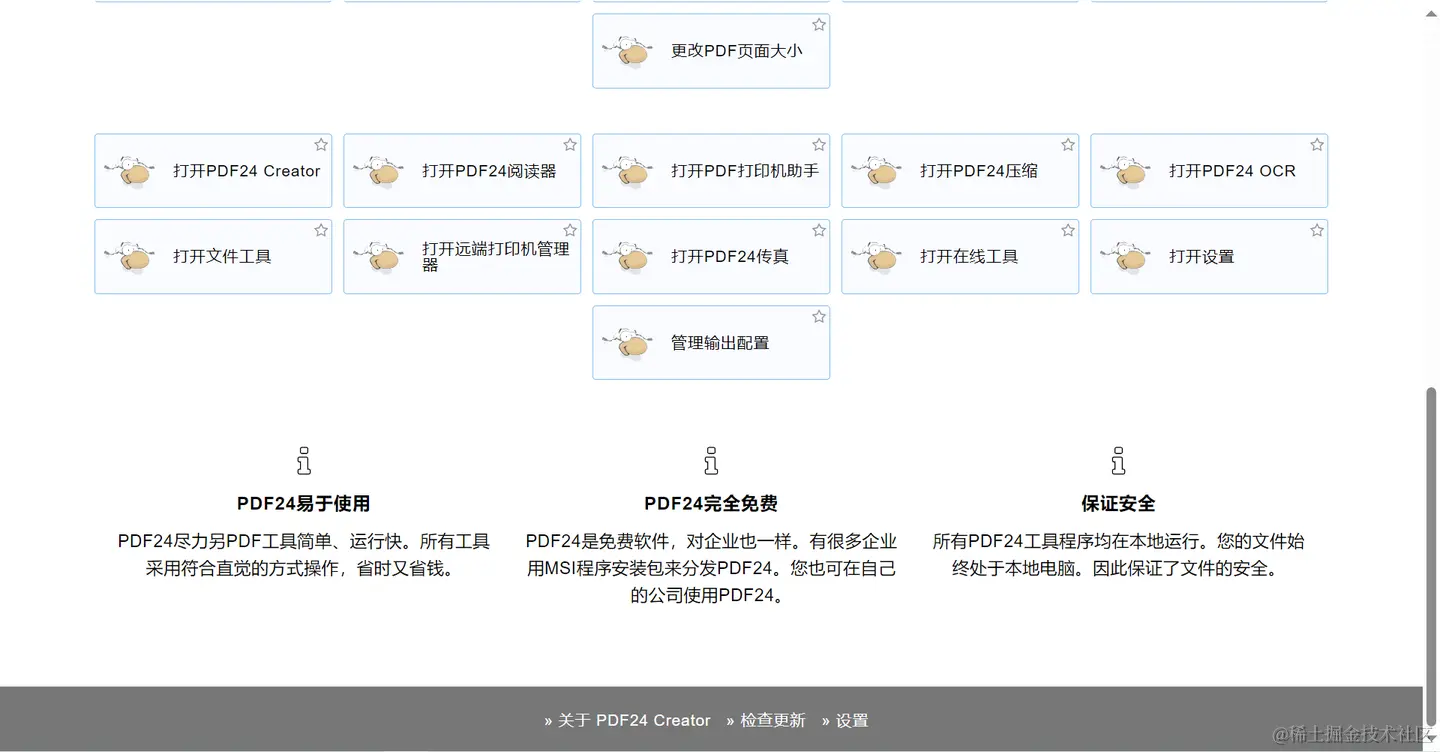Screen dimensions: 1440x752
Task: Click sheep icon on 更改PDF页面大小 tile
Action: click(x=629, y=51)
